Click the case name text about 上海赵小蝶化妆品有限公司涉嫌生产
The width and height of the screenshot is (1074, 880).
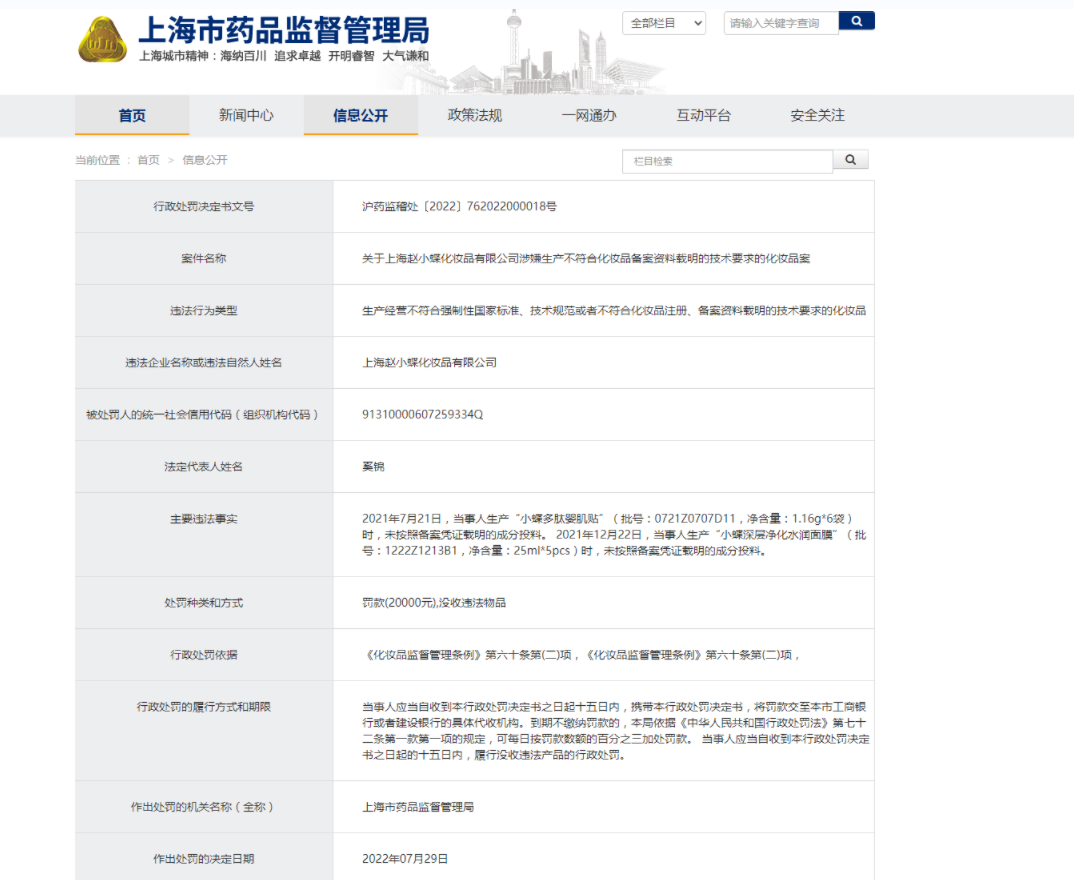tap(586, 259)
